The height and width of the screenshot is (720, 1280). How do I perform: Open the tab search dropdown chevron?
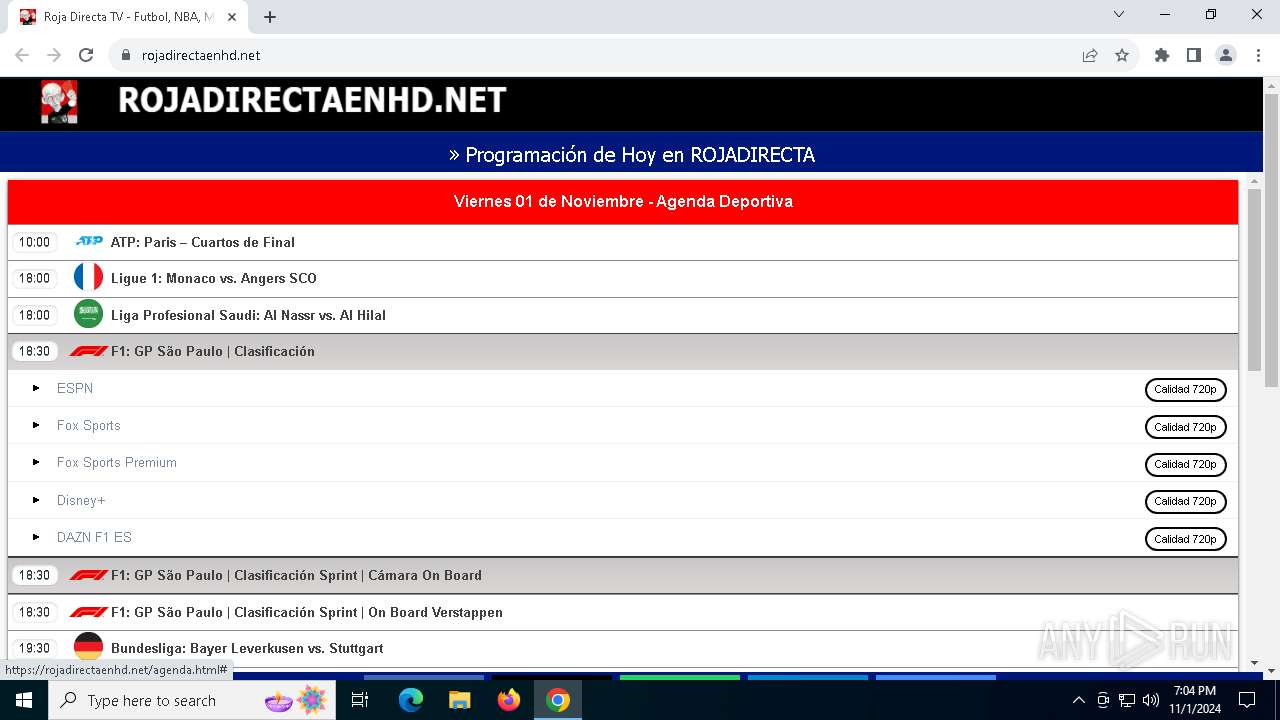tap(1119, 14)
